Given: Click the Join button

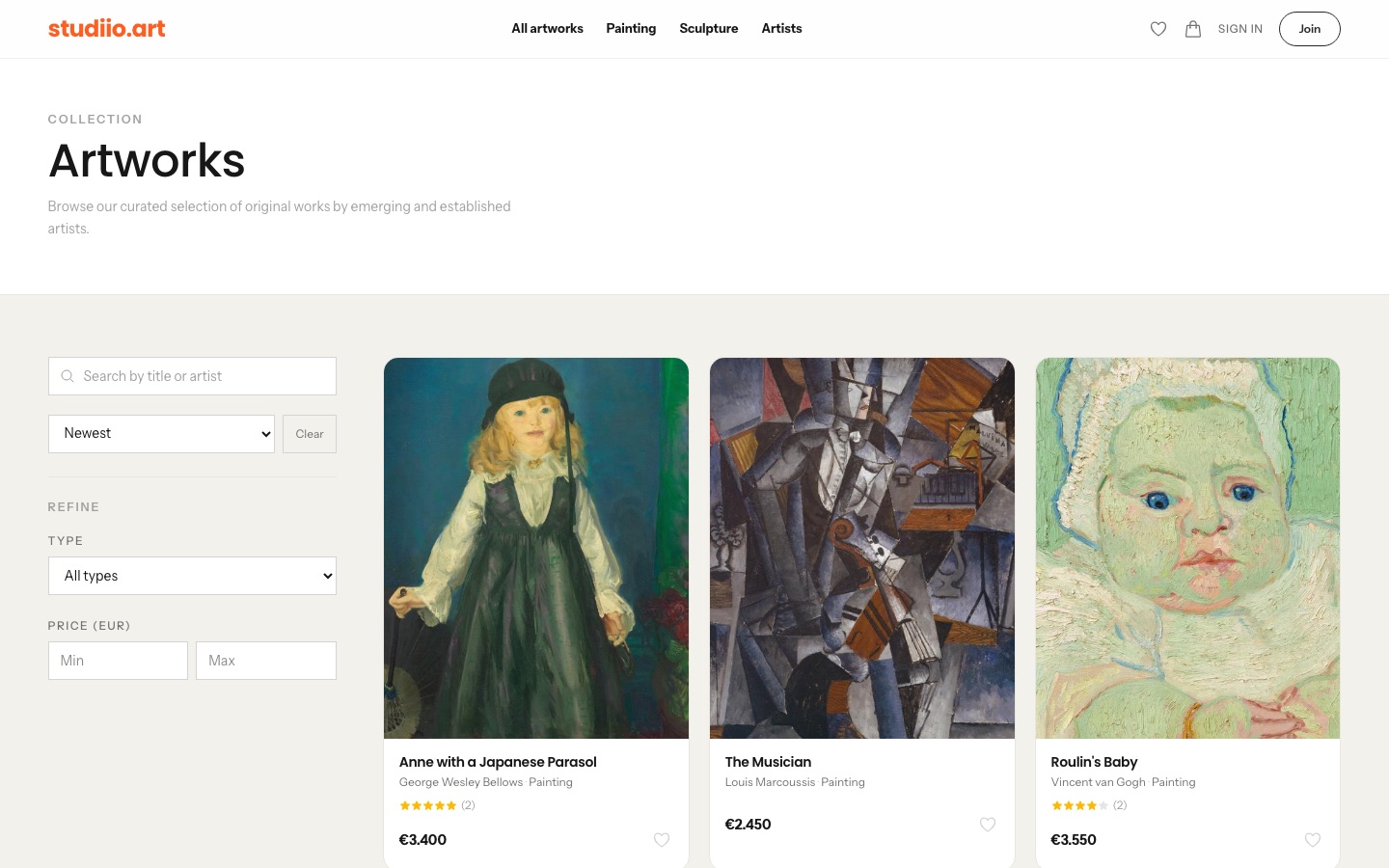Looking at the screenshot, I should (x=1309, y=29).
